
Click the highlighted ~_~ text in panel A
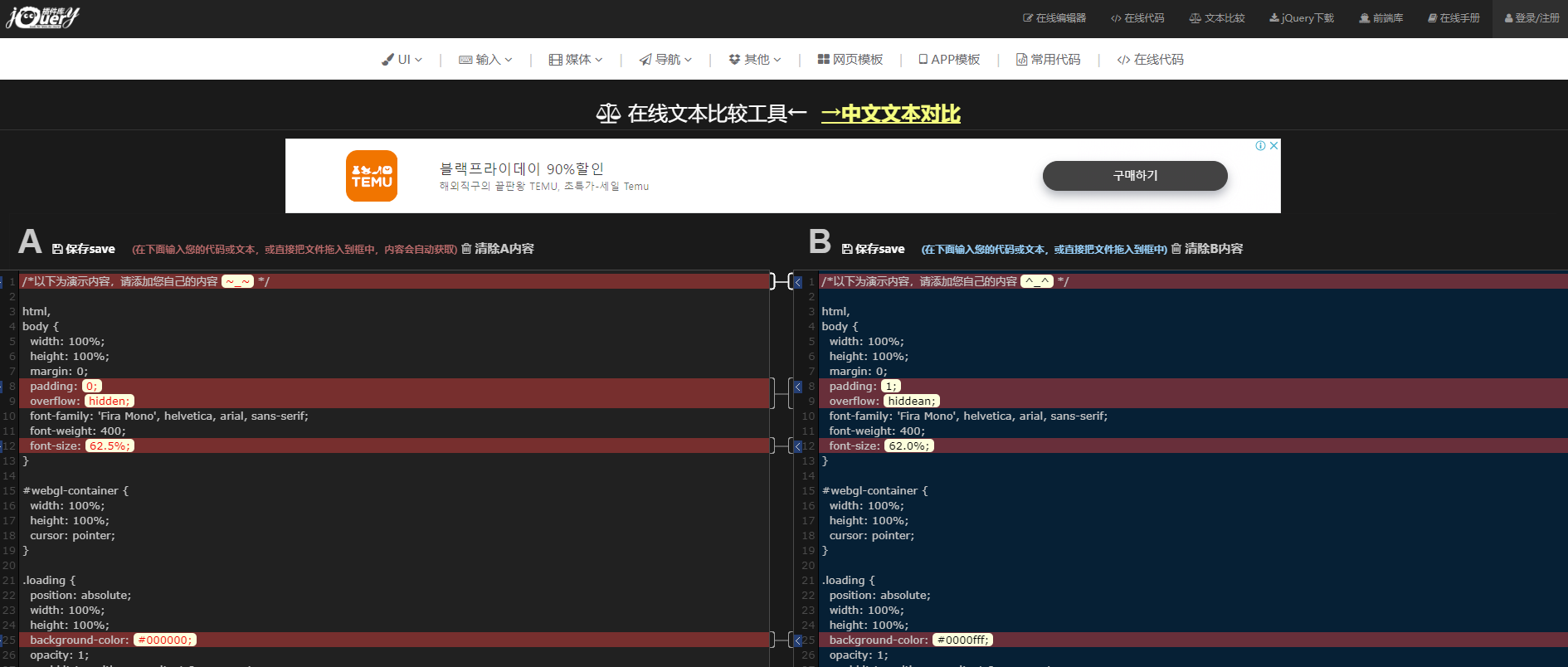[237, 282]
